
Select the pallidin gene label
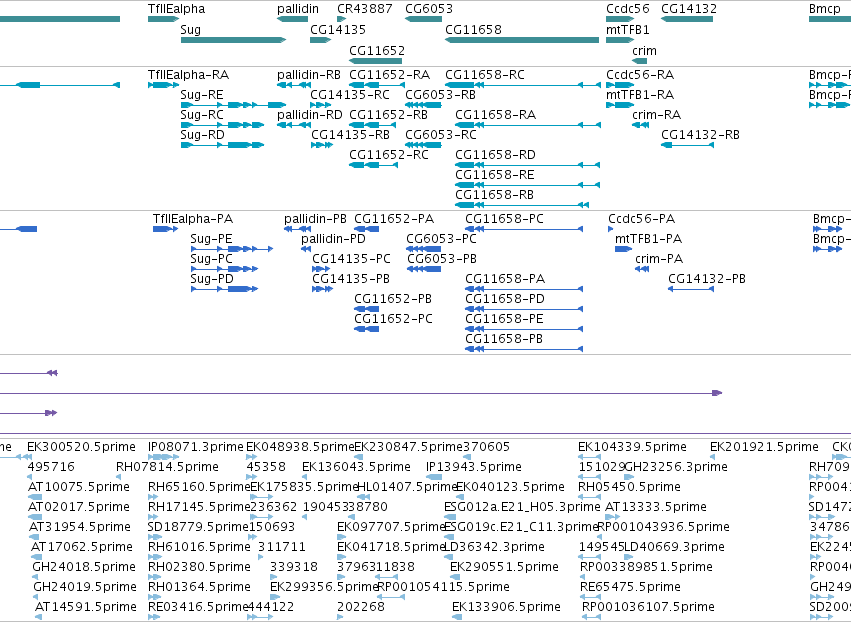click(298, 9)
